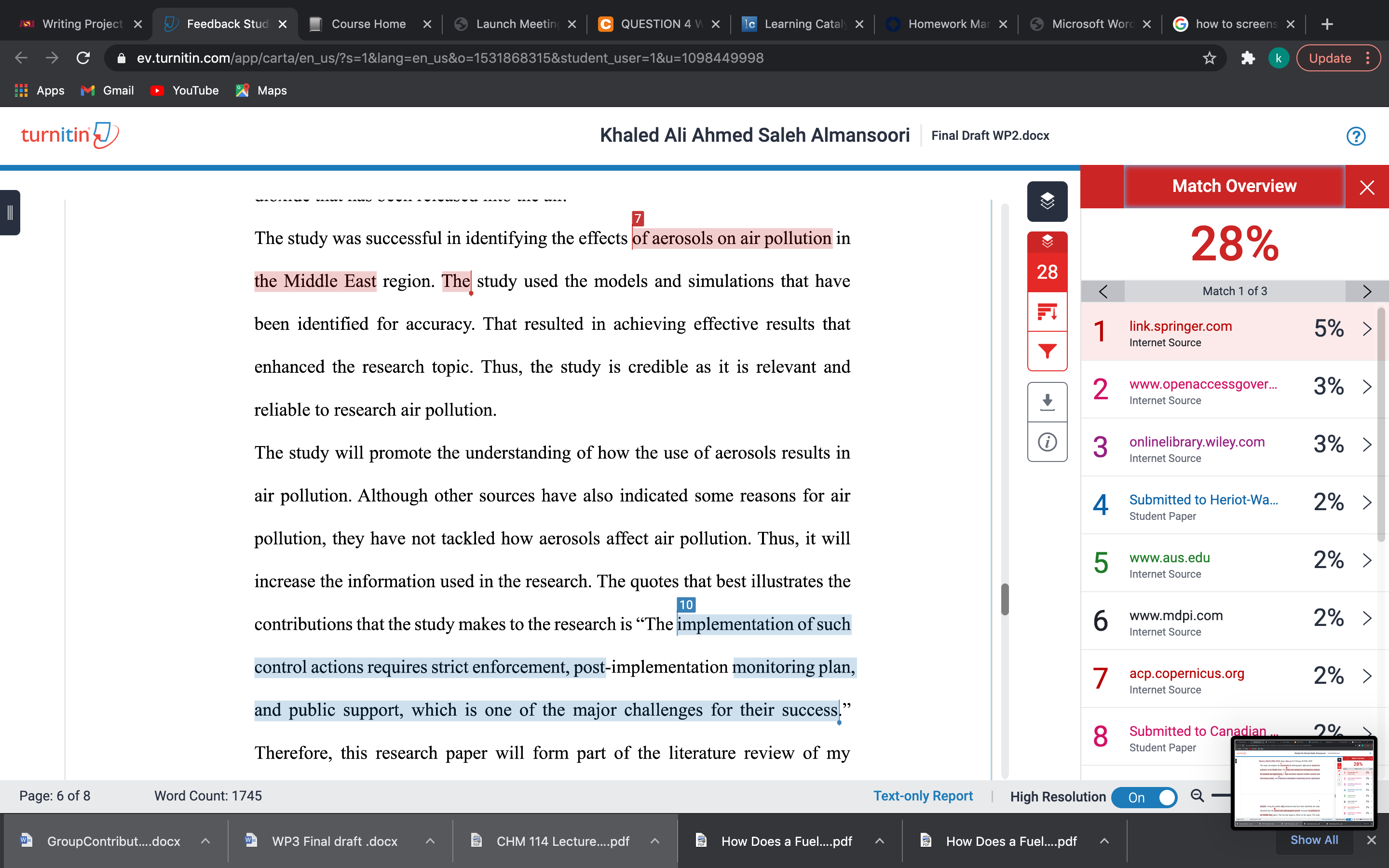Open the all sources sort icon

point(1047,312)
